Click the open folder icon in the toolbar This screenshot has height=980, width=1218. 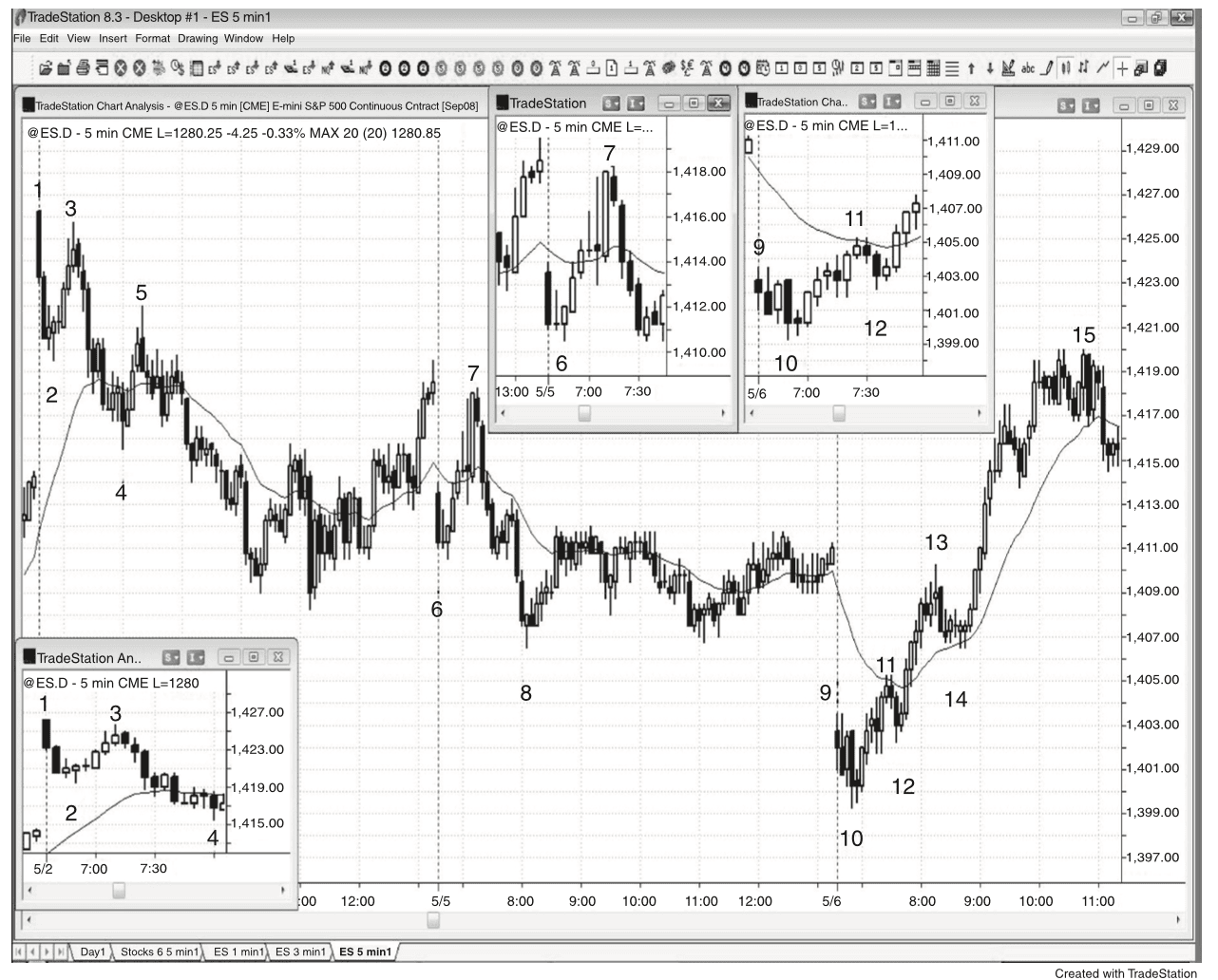click(x=46, y=68)
